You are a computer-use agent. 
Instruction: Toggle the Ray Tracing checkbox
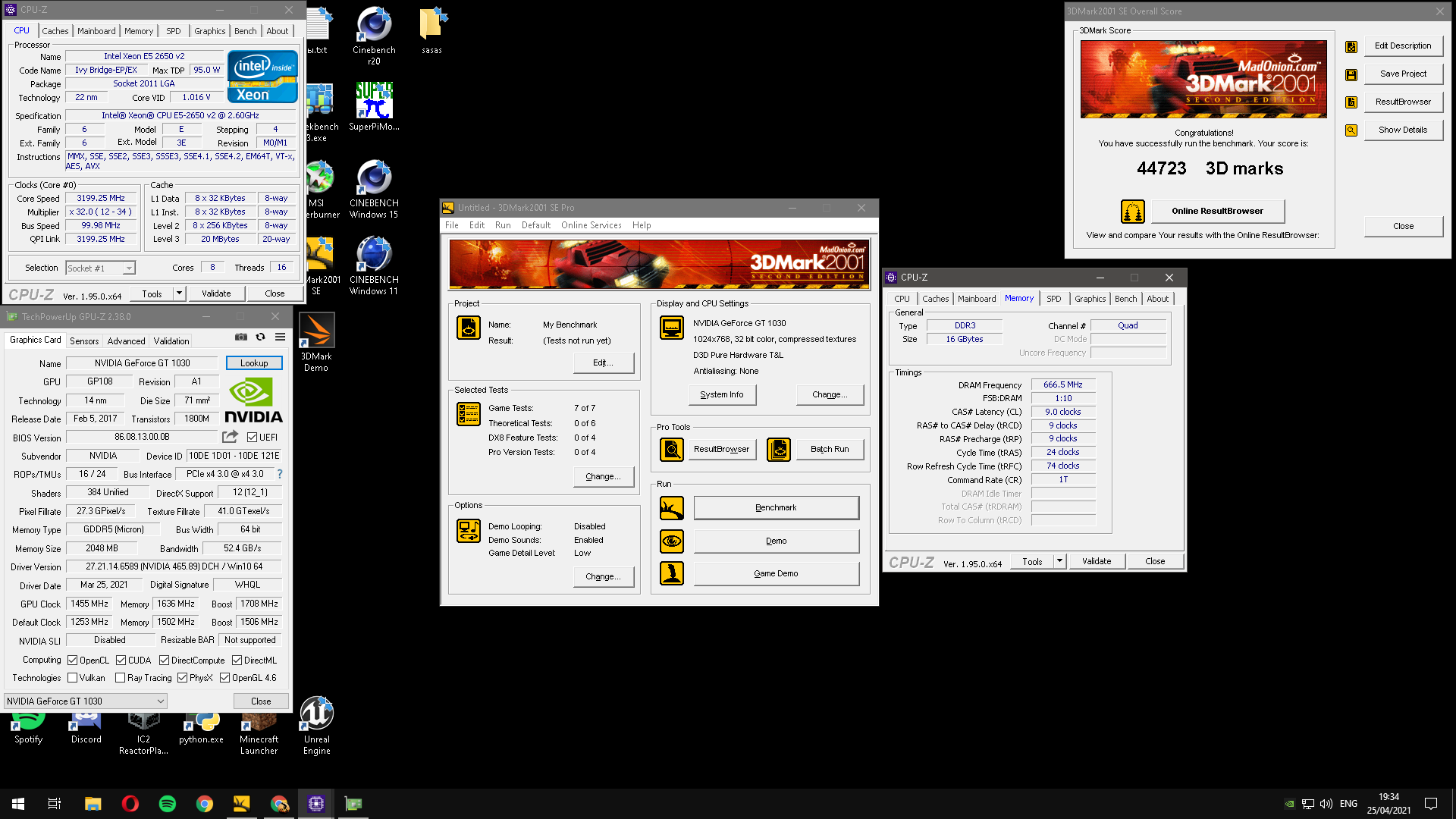(x=121, y=678)
